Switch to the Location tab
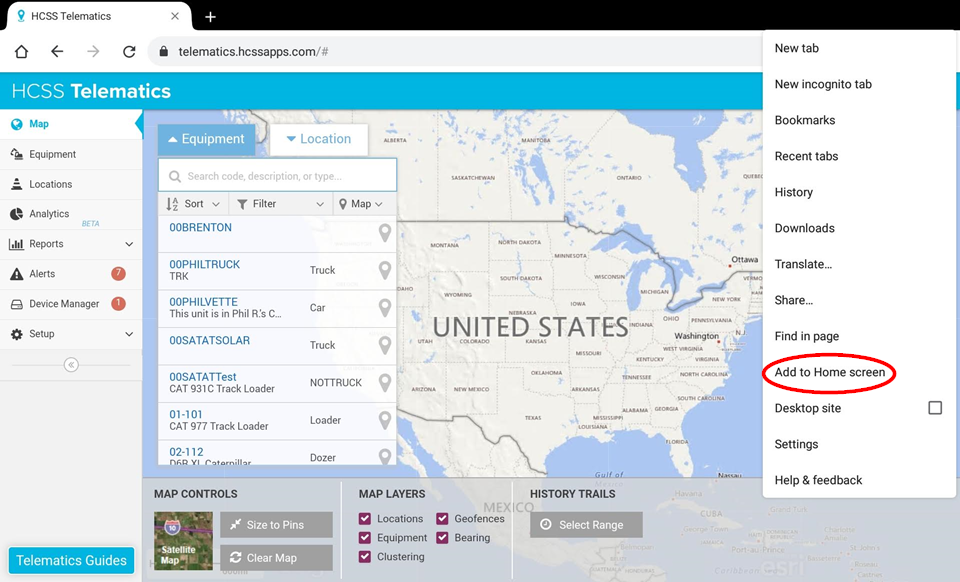 tap(319, 139)
